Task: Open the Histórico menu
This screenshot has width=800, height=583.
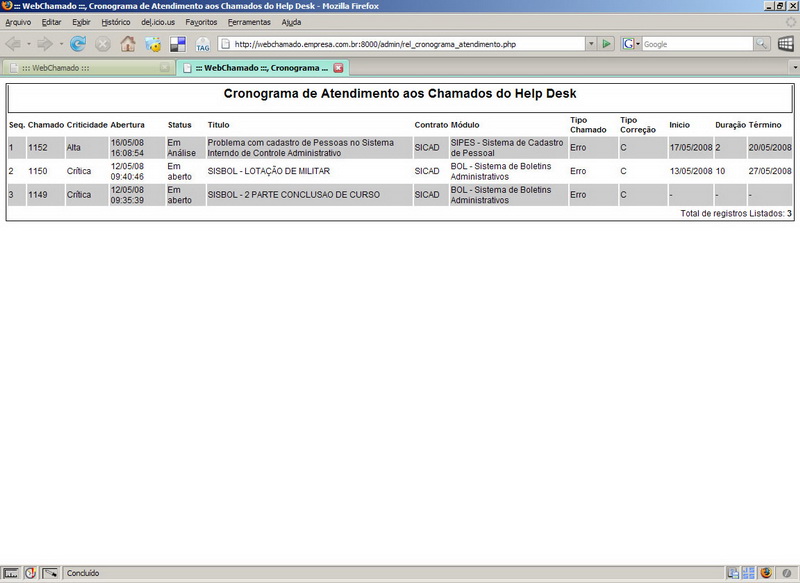Action: click(116, 22)
